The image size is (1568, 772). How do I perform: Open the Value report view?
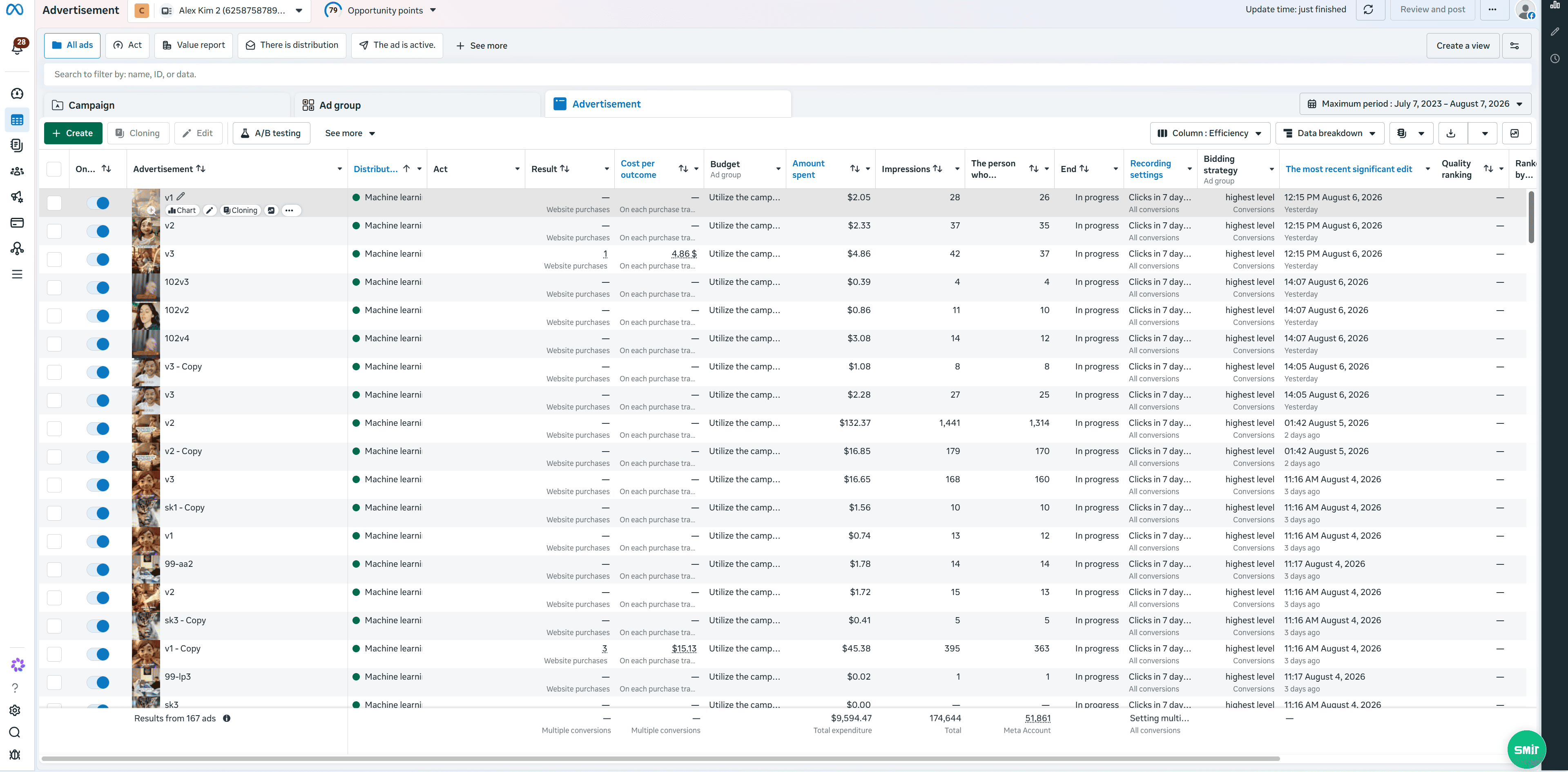(194, 45)
